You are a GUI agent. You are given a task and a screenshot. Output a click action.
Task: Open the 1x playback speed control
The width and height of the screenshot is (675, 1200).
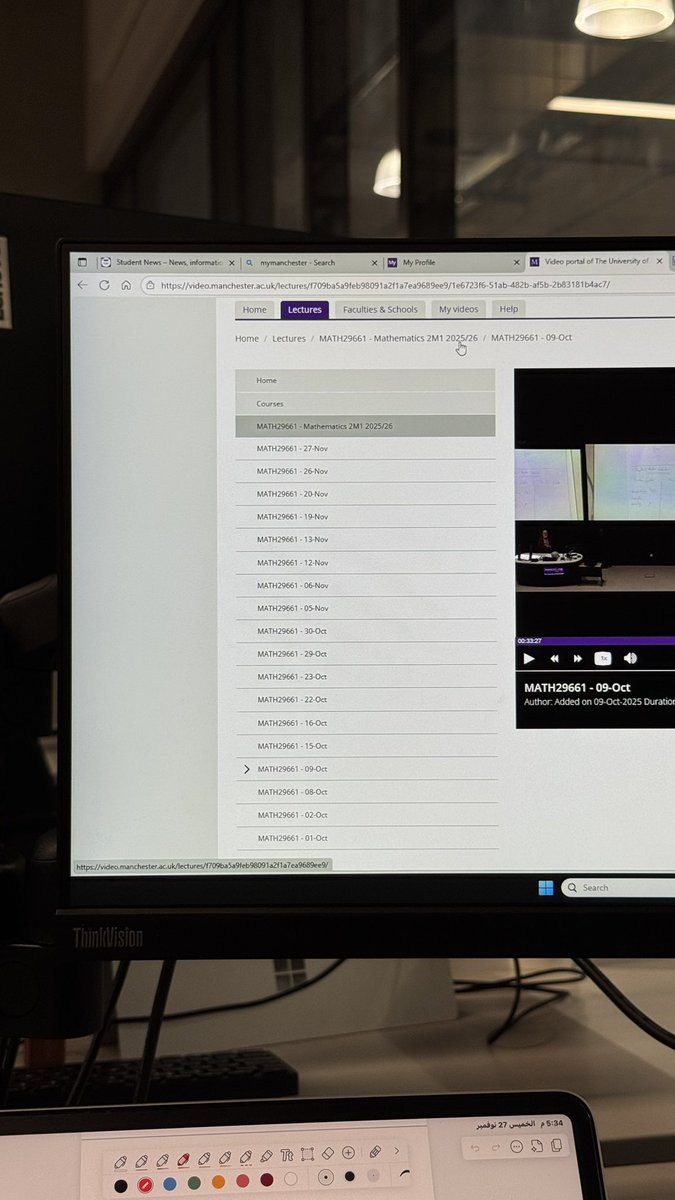[x=603, y=658]
